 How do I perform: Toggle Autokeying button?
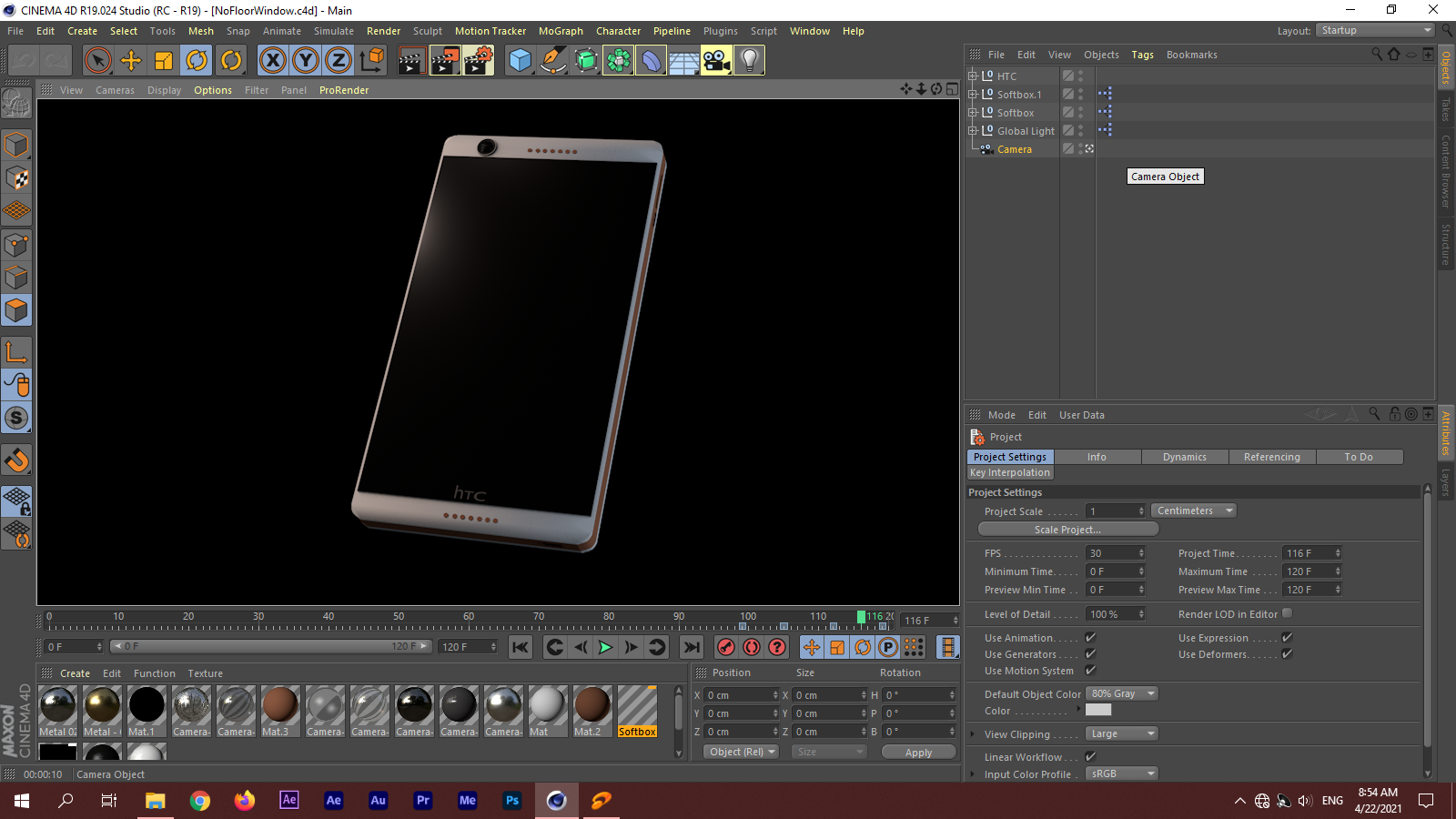[752, 647]
